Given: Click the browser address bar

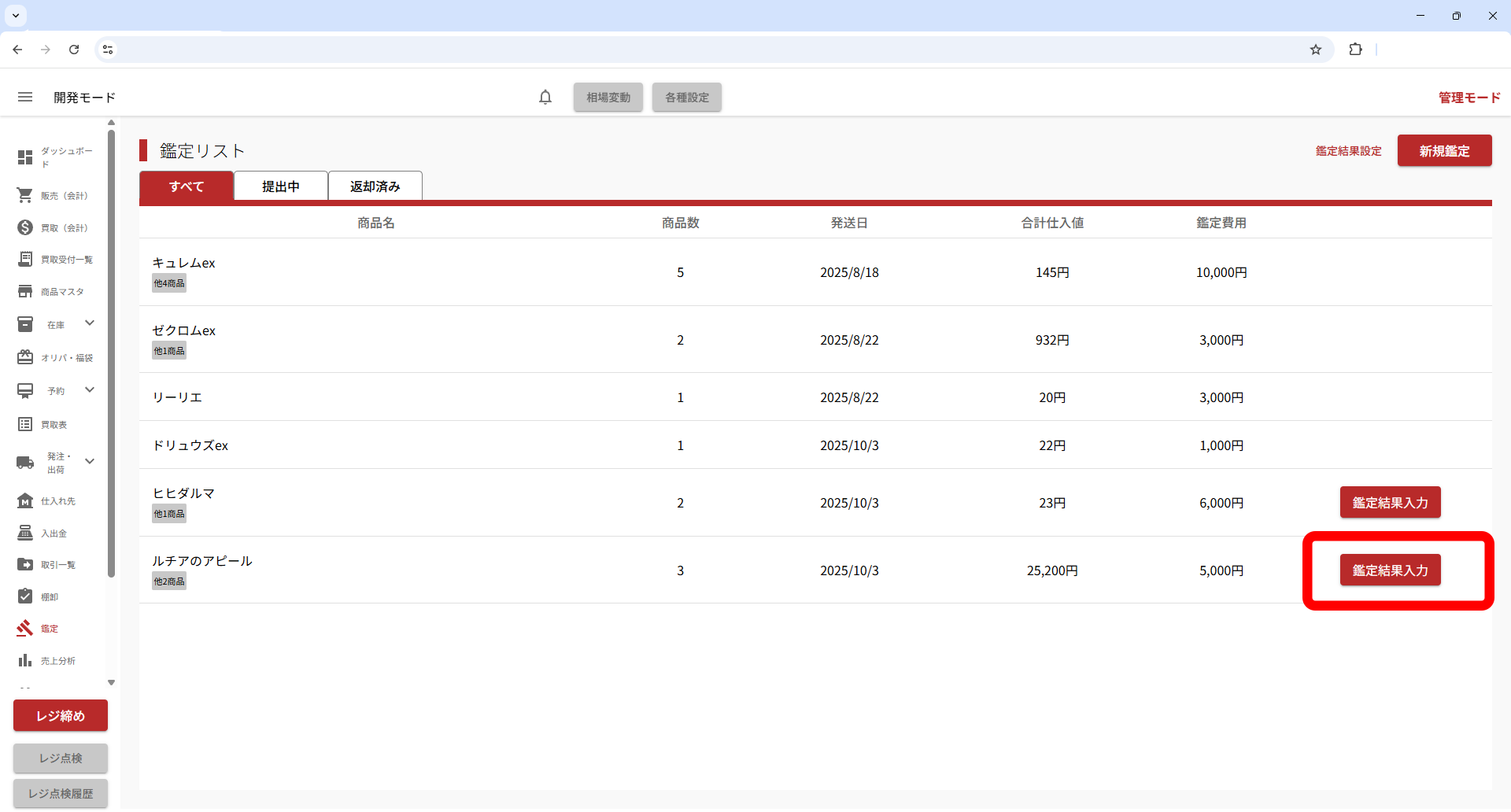Looking at the screenshot, I should (x=708, y=50).
